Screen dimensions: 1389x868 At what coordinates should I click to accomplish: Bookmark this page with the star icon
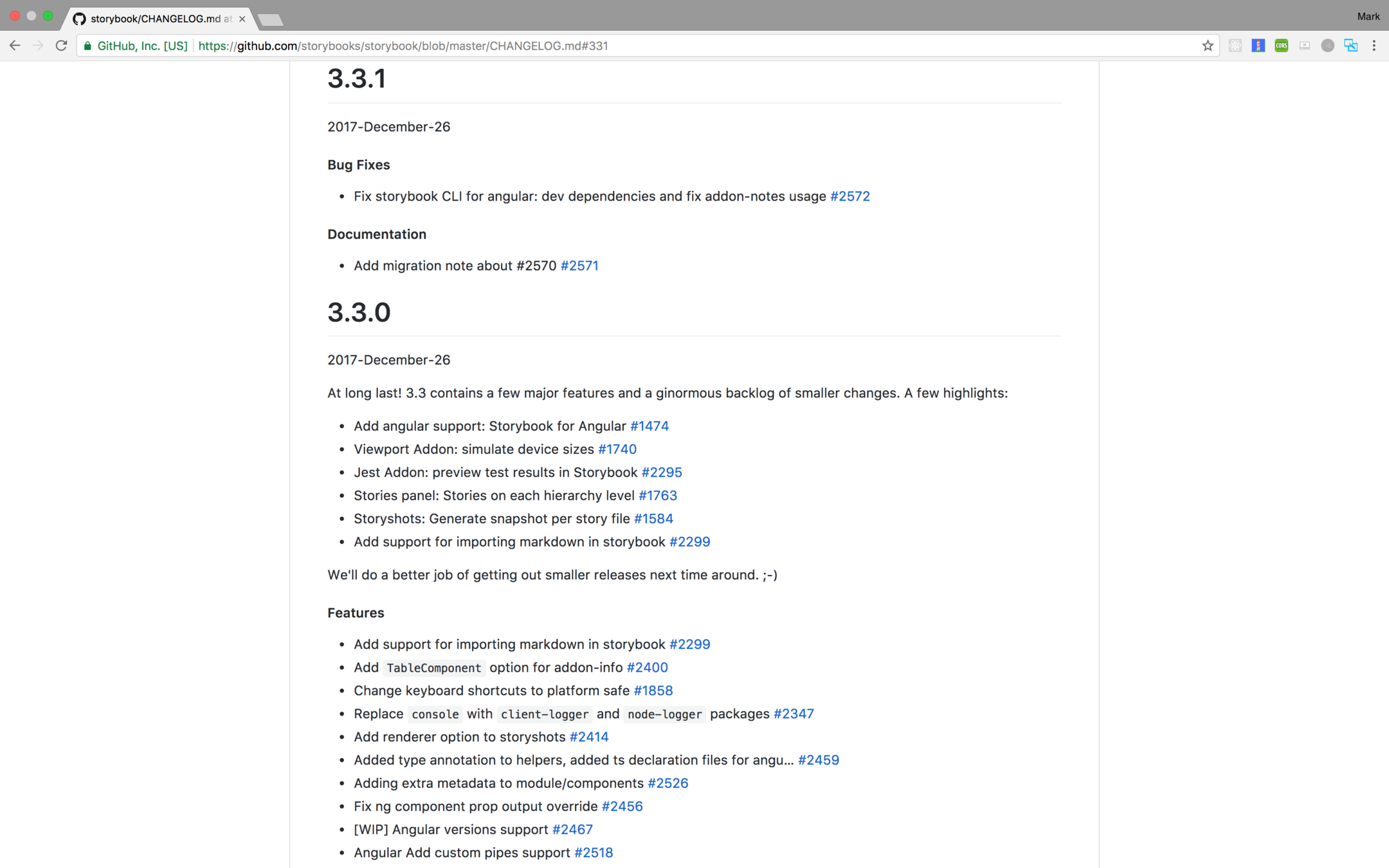pos(1207,46)
